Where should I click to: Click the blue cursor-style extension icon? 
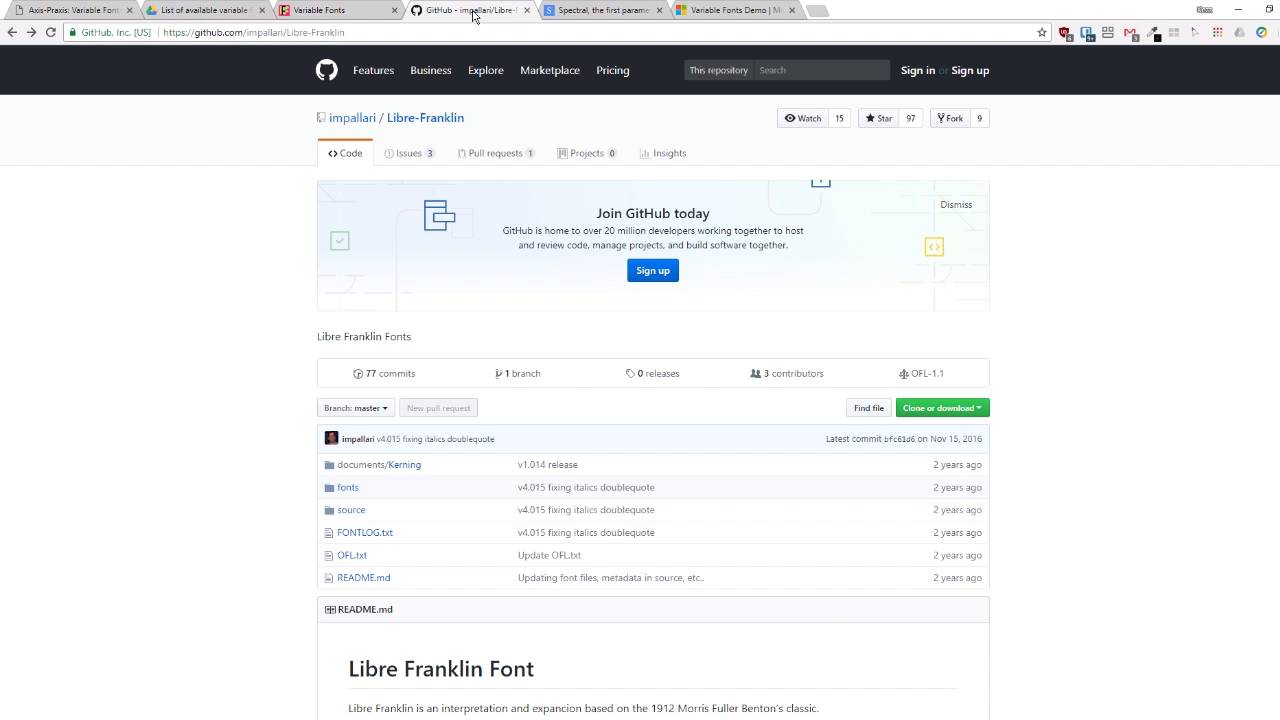1195,32
